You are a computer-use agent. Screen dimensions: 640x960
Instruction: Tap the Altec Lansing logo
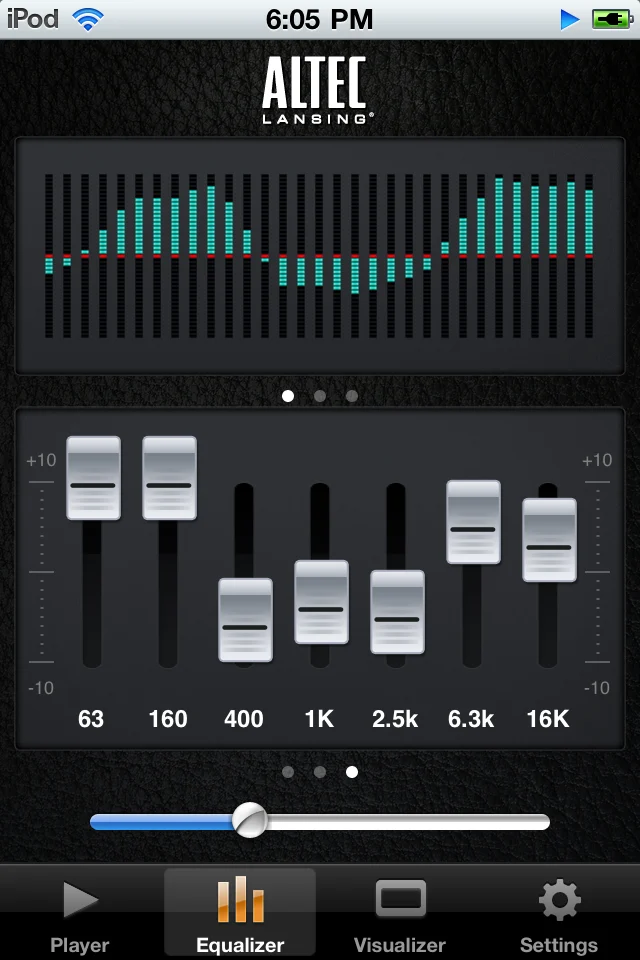click(317, 91)
